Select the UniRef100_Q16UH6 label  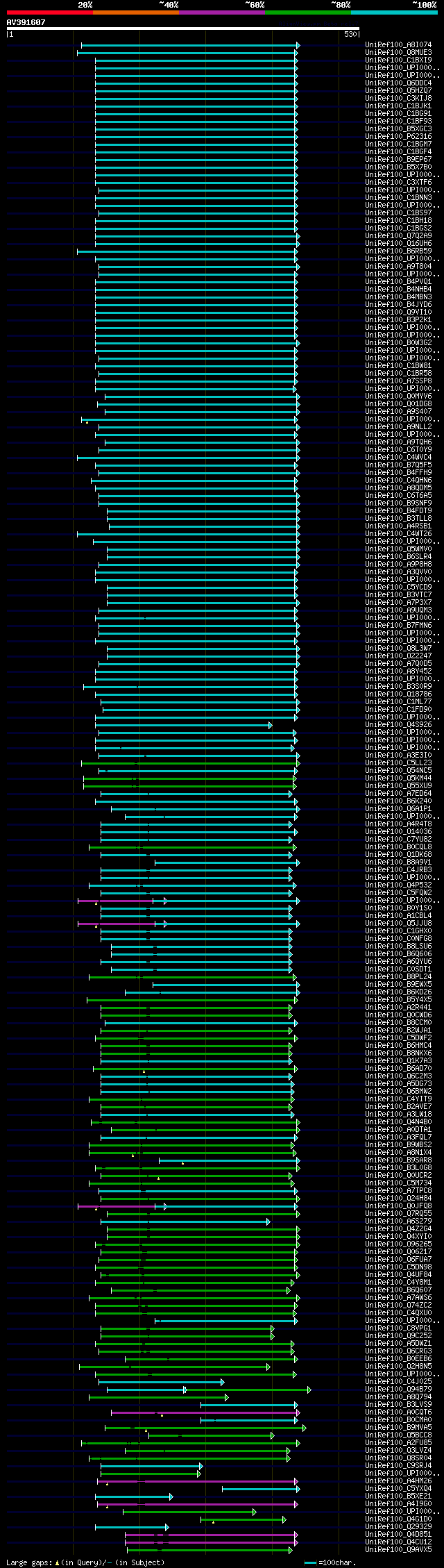[398, 243]
